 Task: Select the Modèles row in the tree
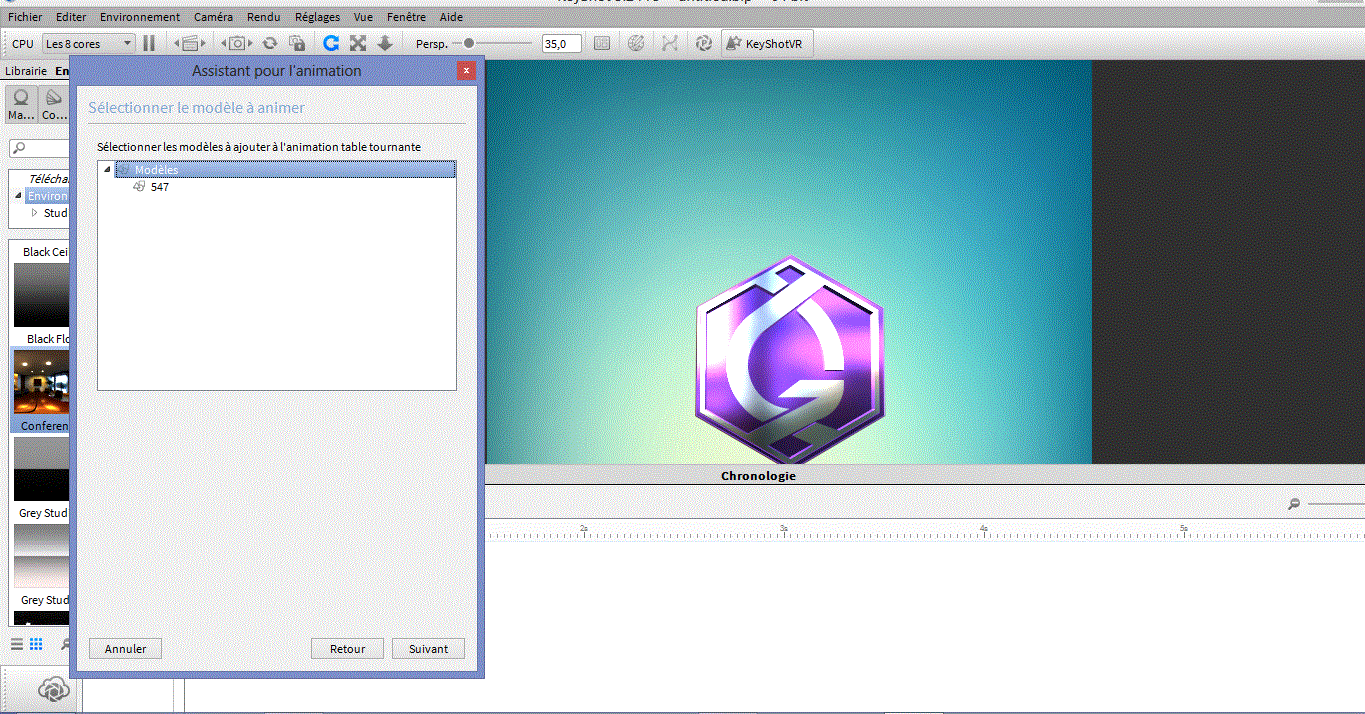point(285,170)
